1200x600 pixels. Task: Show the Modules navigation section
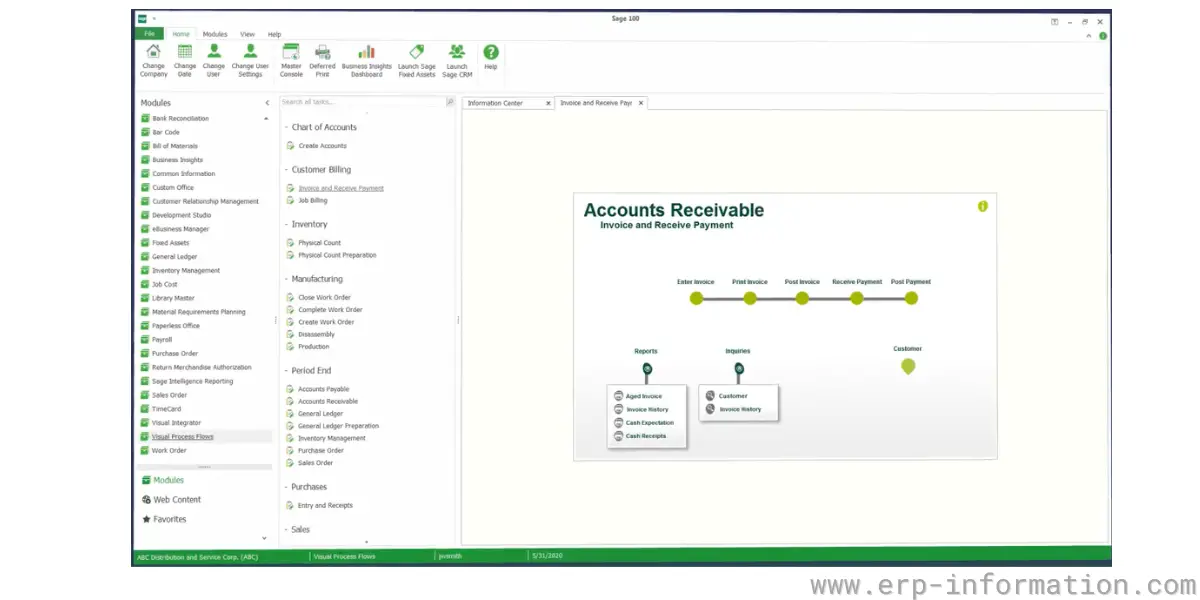pyautogui.click(x=162, y=480)
